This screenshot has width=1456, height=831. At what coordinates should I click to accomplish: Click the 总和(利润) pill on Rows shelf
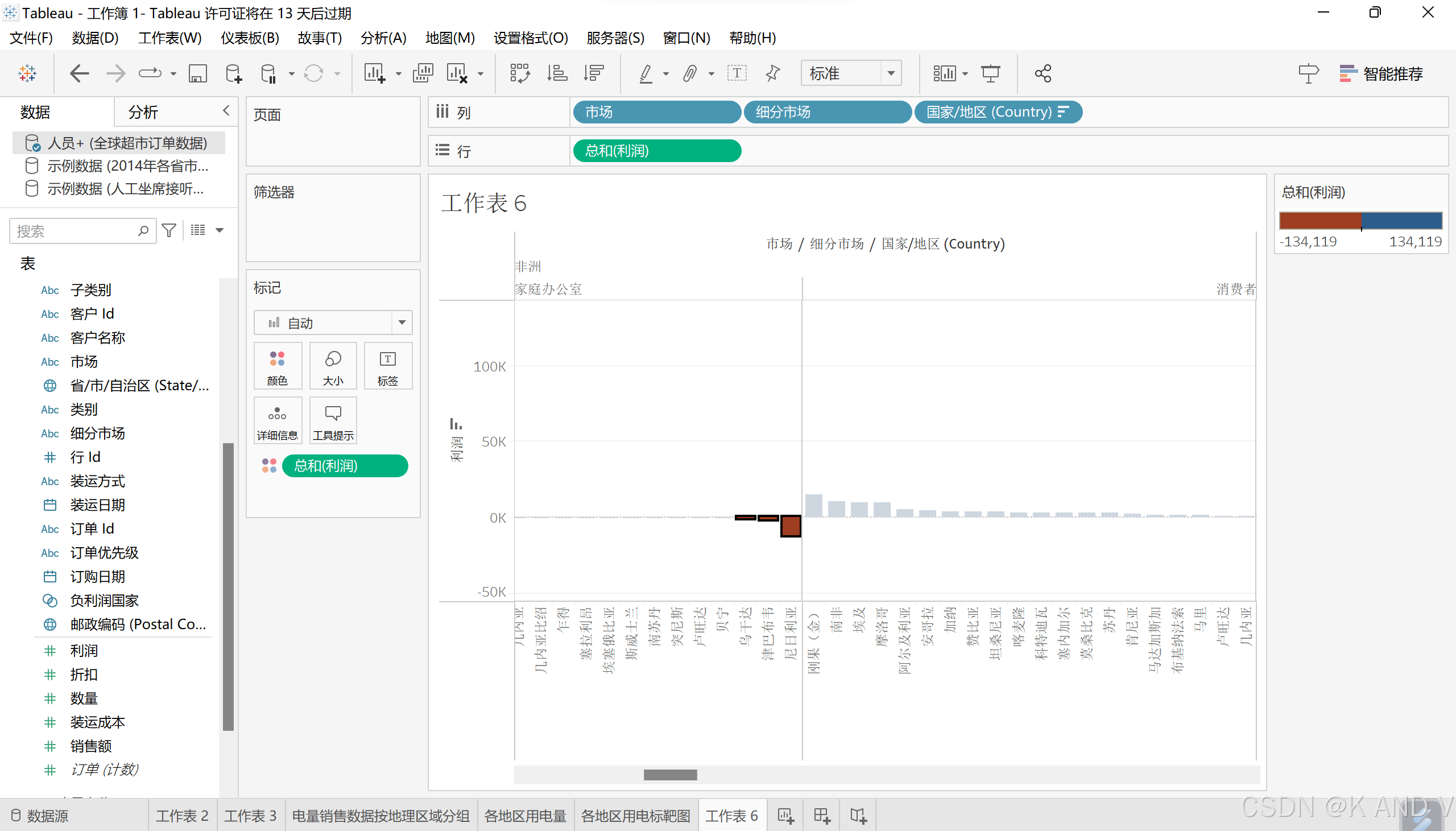[x=656, y=151]
